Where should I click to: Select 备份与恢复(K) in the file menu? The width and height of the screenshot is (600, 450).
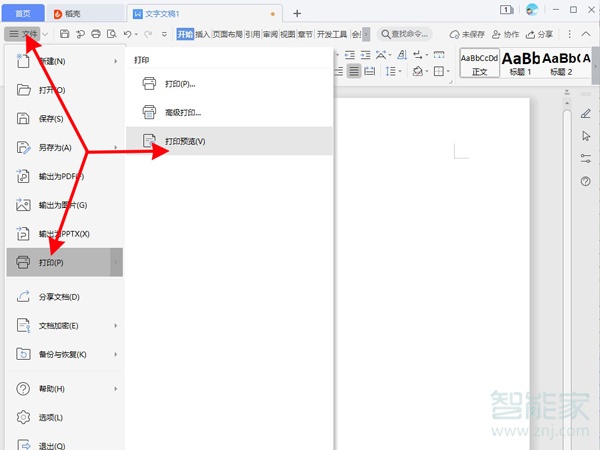pyautogui.click(x=65, y=354)
